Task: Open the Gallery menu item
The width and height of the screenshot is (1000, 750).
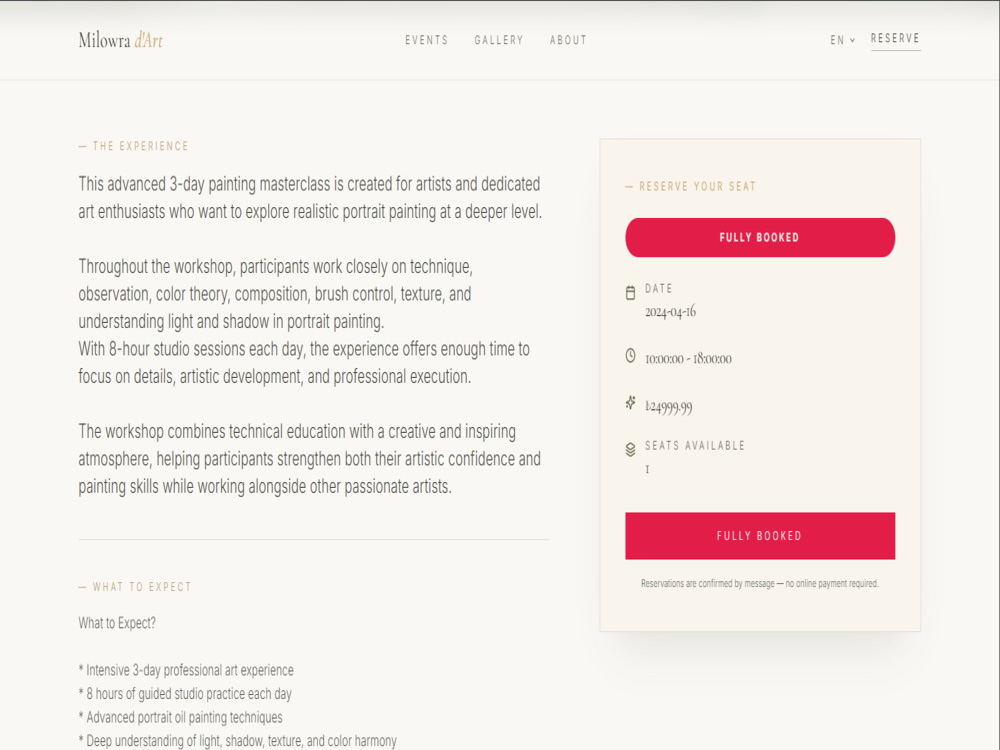Action: point(499,40)
